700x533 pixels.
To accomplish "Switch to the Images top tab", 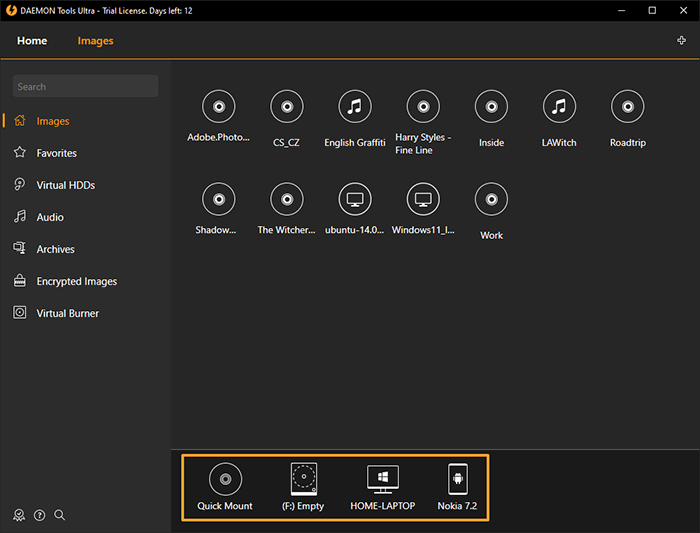I will (x=96, y=41).
